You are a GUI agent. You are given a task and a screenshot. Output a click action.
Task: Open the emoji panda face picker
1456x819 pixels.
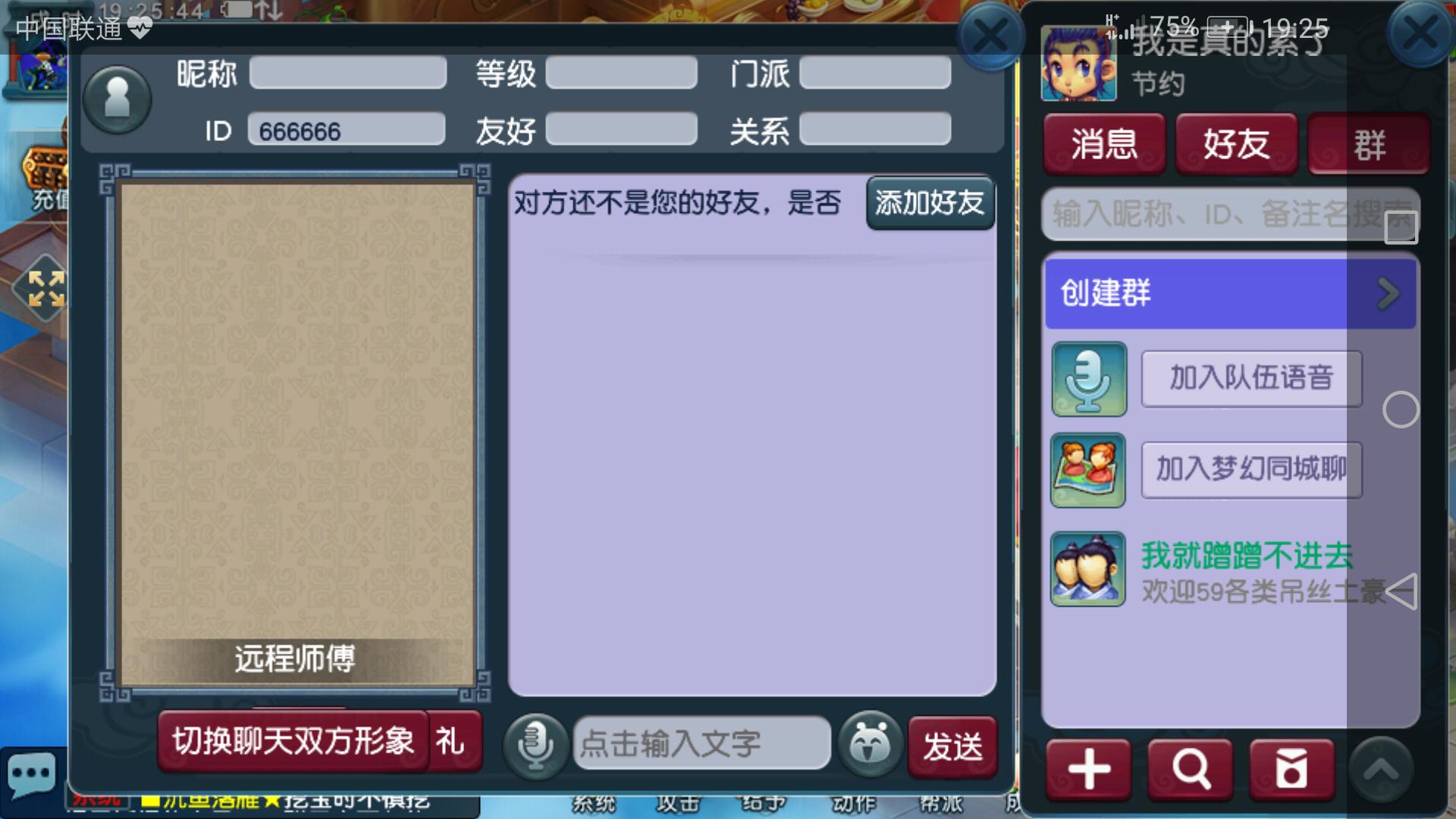tap(870, 744)
